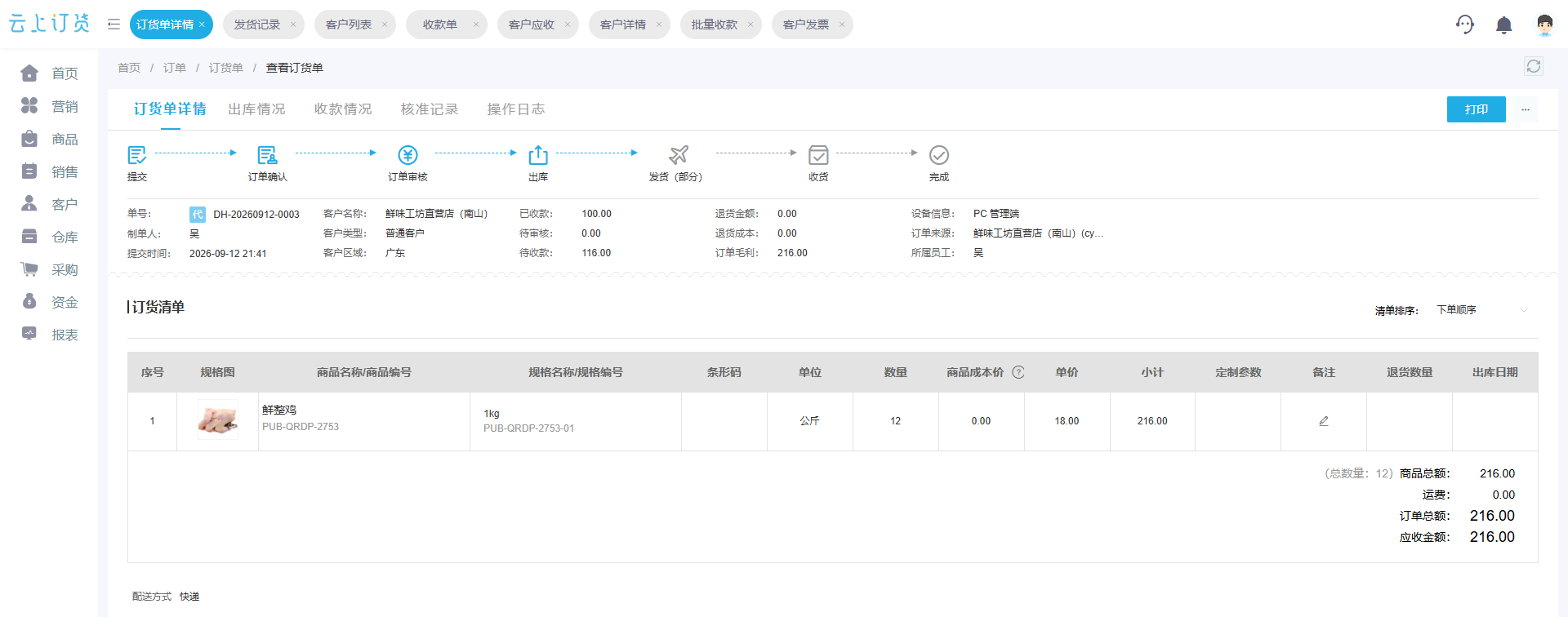Viewport: 1568px width, 617px height.
Task: Open 客户 in the sidebar
Action: [x=49, y=204]
